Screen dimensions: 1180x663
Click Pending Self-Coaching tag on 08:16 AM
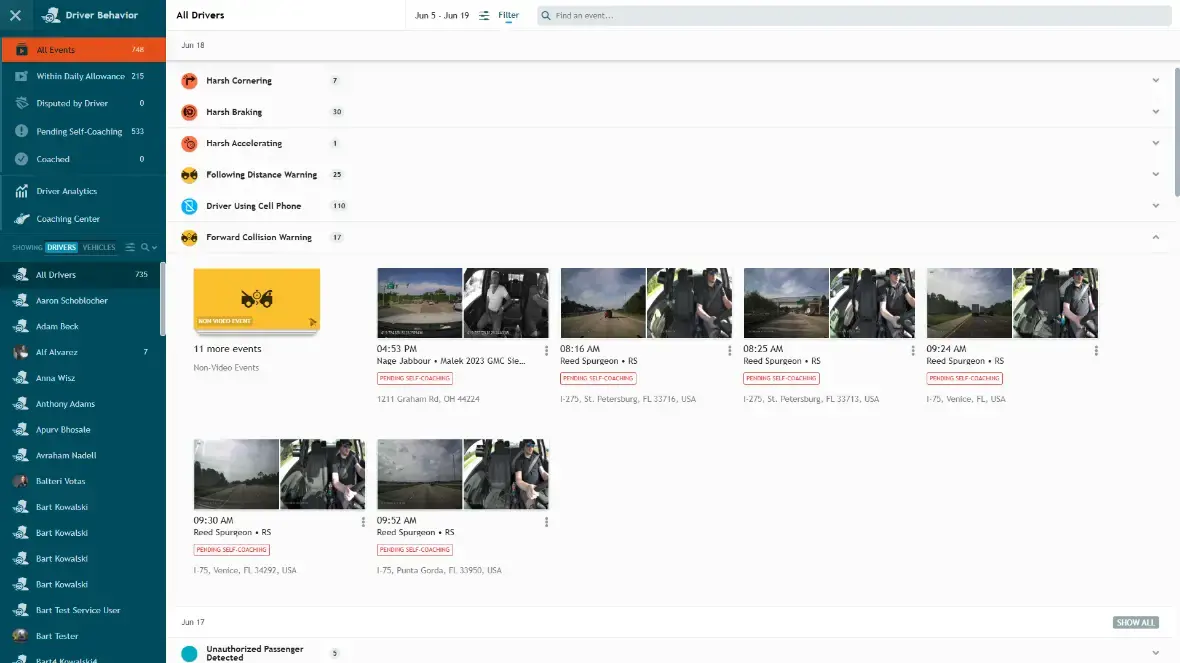click(598, 379)
